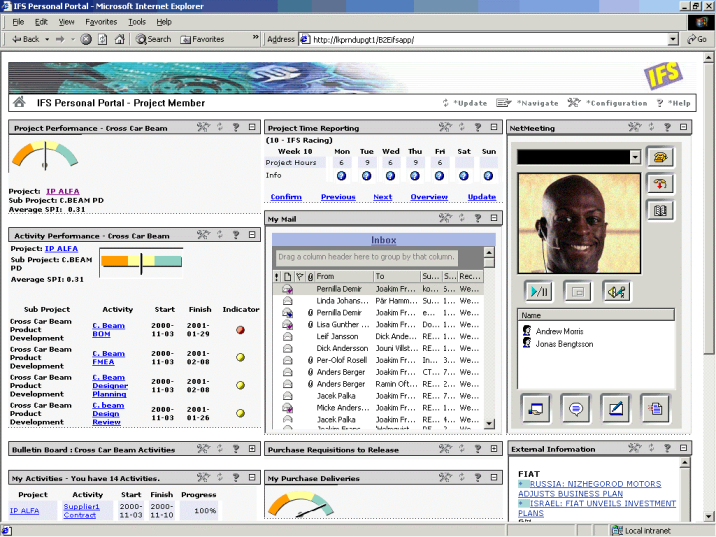Image resolution: width=716 pixels, height=537 pixels.
Task: Click the NetMeeting share program icon
Action: click(x=536, y=408)
